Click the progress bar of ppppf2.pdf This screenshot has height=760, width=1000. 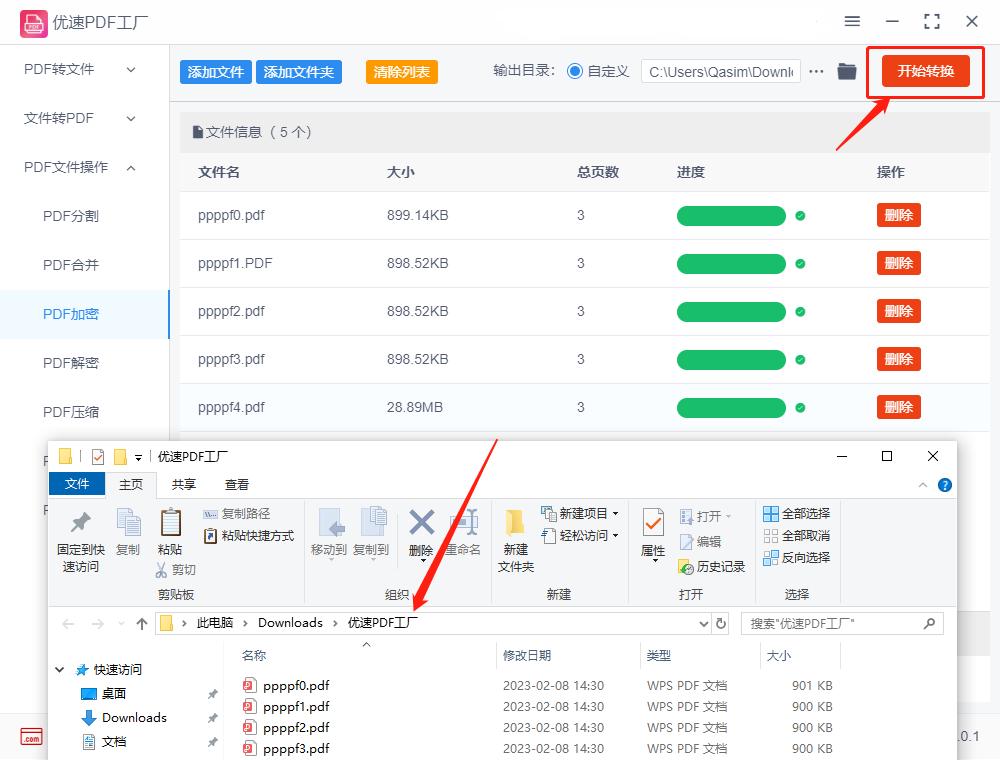731,311
